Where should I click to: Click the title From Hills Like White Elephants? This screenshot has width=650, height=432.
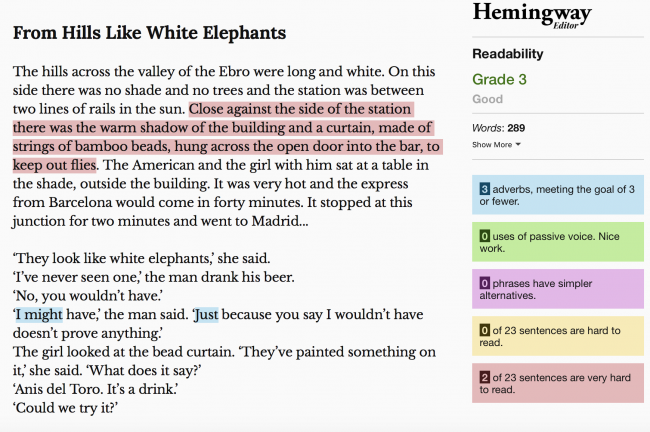pos(148,33)
